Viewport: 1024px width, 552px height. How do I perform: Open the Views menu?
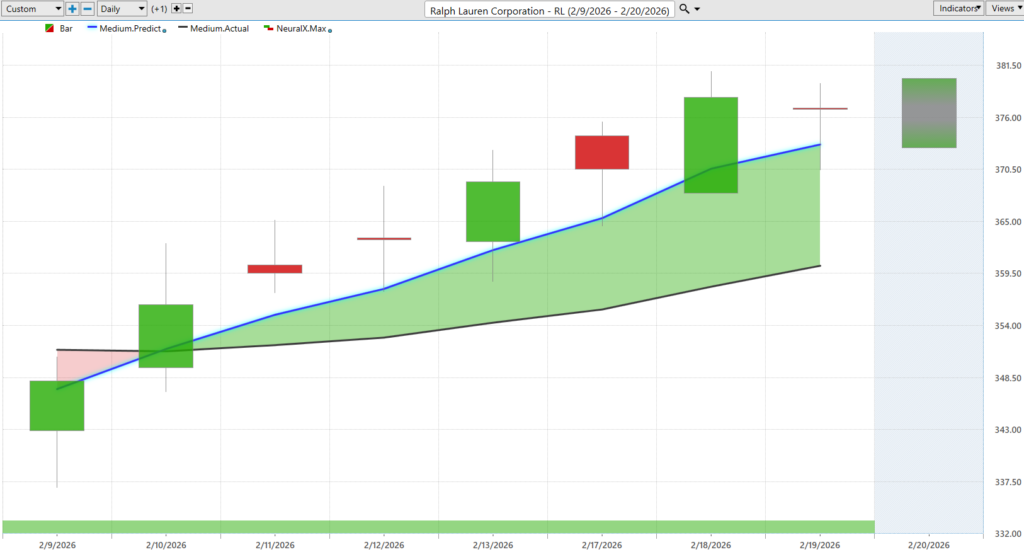point(1004,8)
